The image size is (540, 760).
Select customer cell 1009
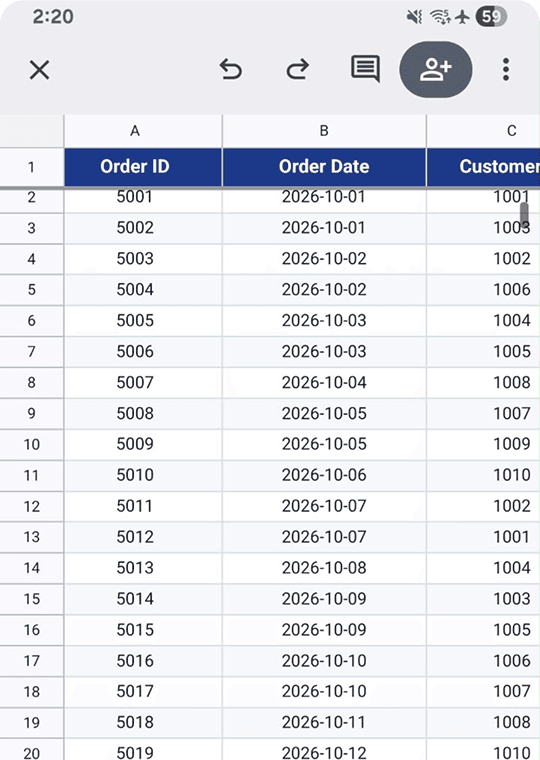483,444
